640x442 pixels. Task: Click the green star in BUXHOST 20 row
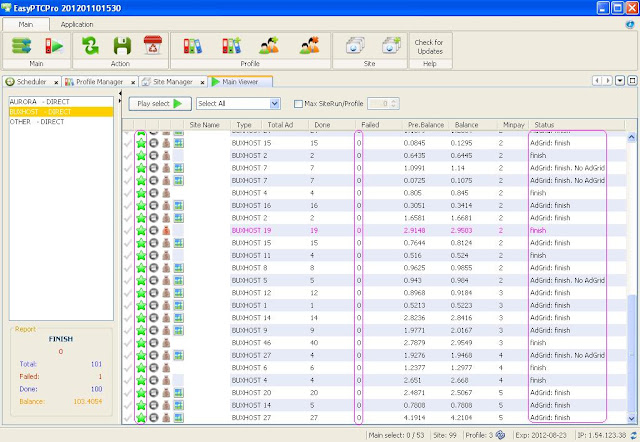tap(141, 393)
